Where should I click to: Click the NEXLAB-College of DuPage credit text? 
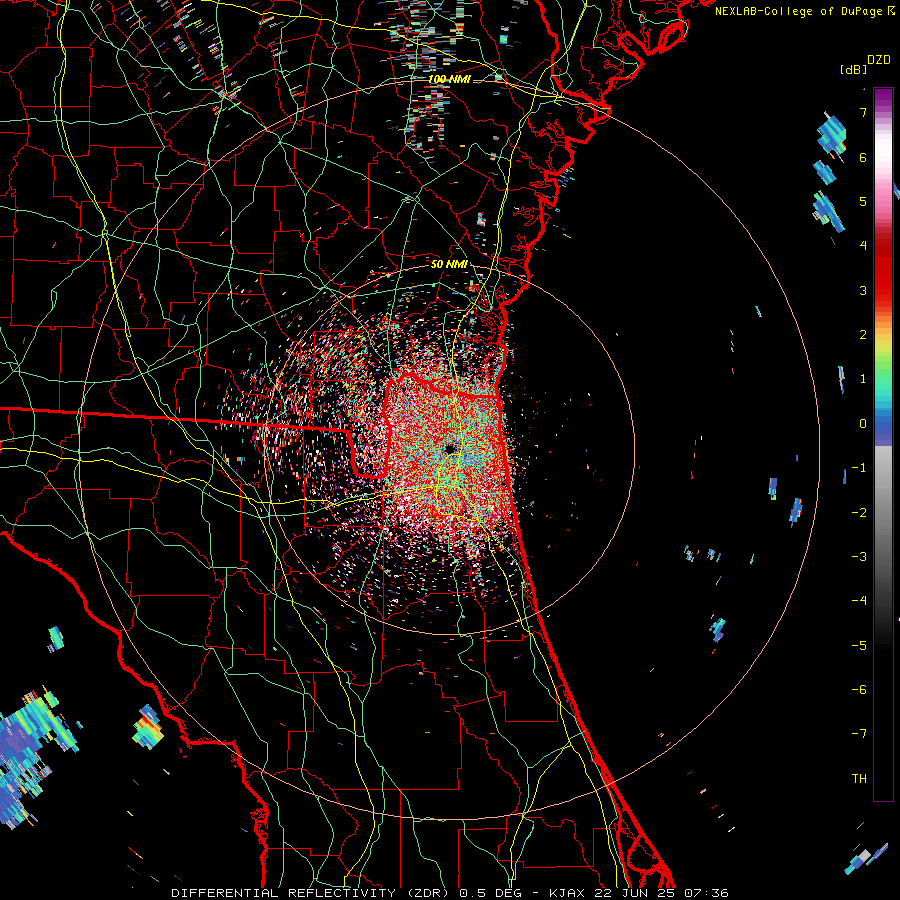(x=805, y=11)
